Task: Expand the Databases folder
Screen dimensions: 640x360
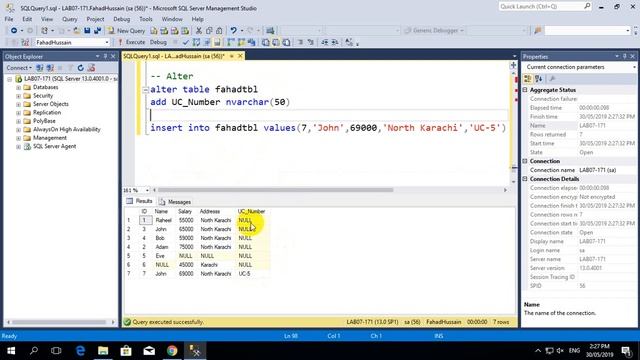Action: [x=18, y=87]
